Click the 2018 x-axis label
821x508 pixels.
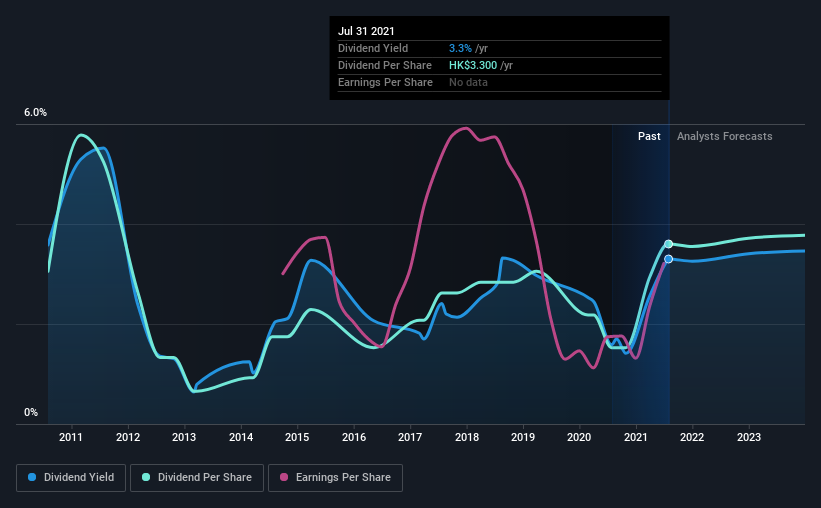[467, 437]
